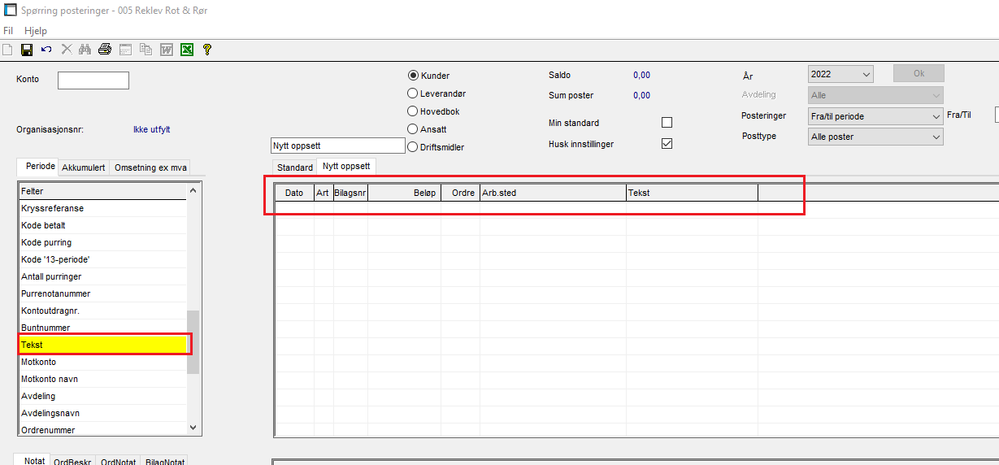Viewport: 999px width, 465px height.
Task: Click the Nytt oppsett name text field
Action: (x=338, y=145)
